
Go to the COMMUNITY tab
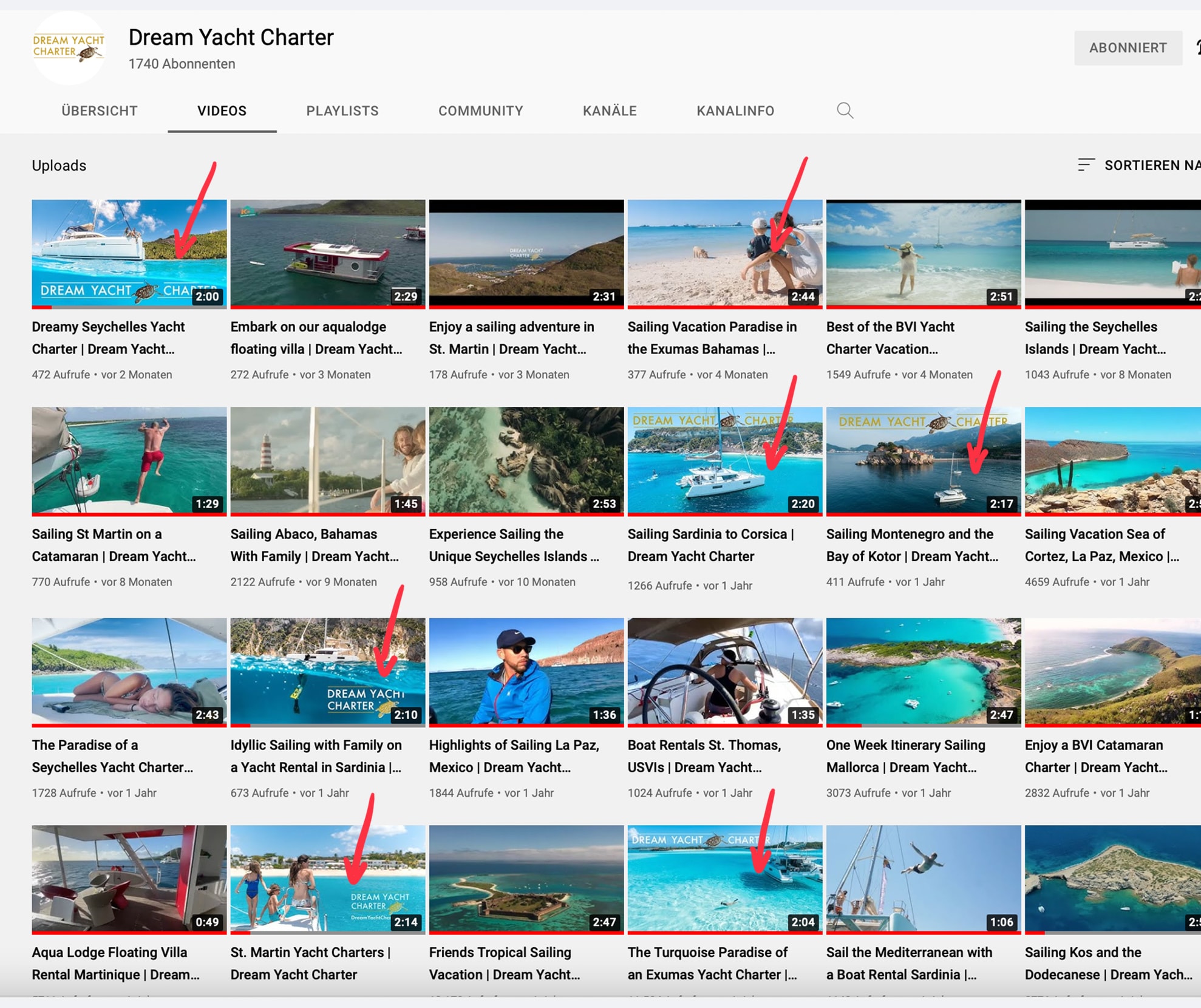pyautogui.click(x=480, y=111)
